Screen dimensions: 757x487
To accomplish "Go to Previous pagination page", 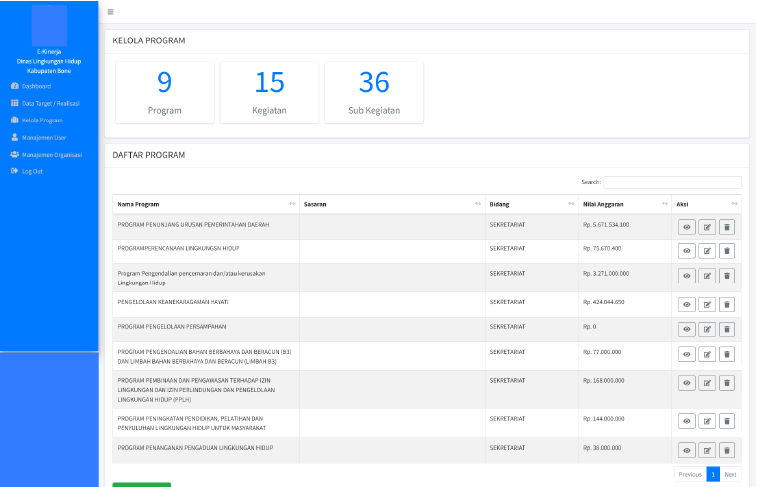I will [x=690, y=474].
